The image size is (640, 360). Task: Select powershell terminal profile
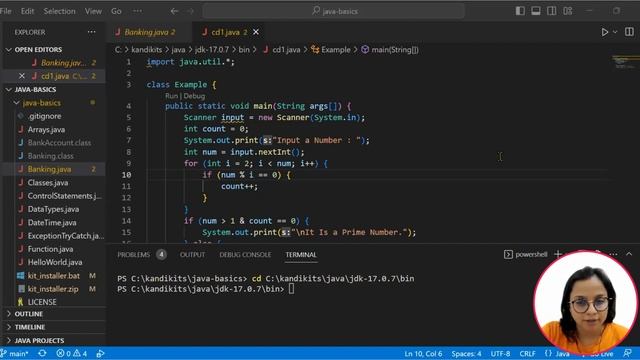[526, 255]
